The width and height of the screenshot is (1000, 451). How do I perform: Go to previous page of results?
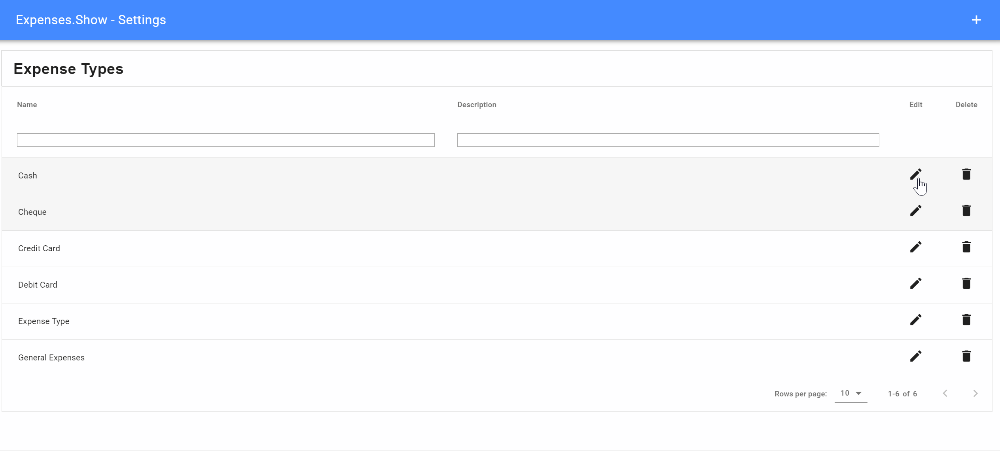point(945,394)
